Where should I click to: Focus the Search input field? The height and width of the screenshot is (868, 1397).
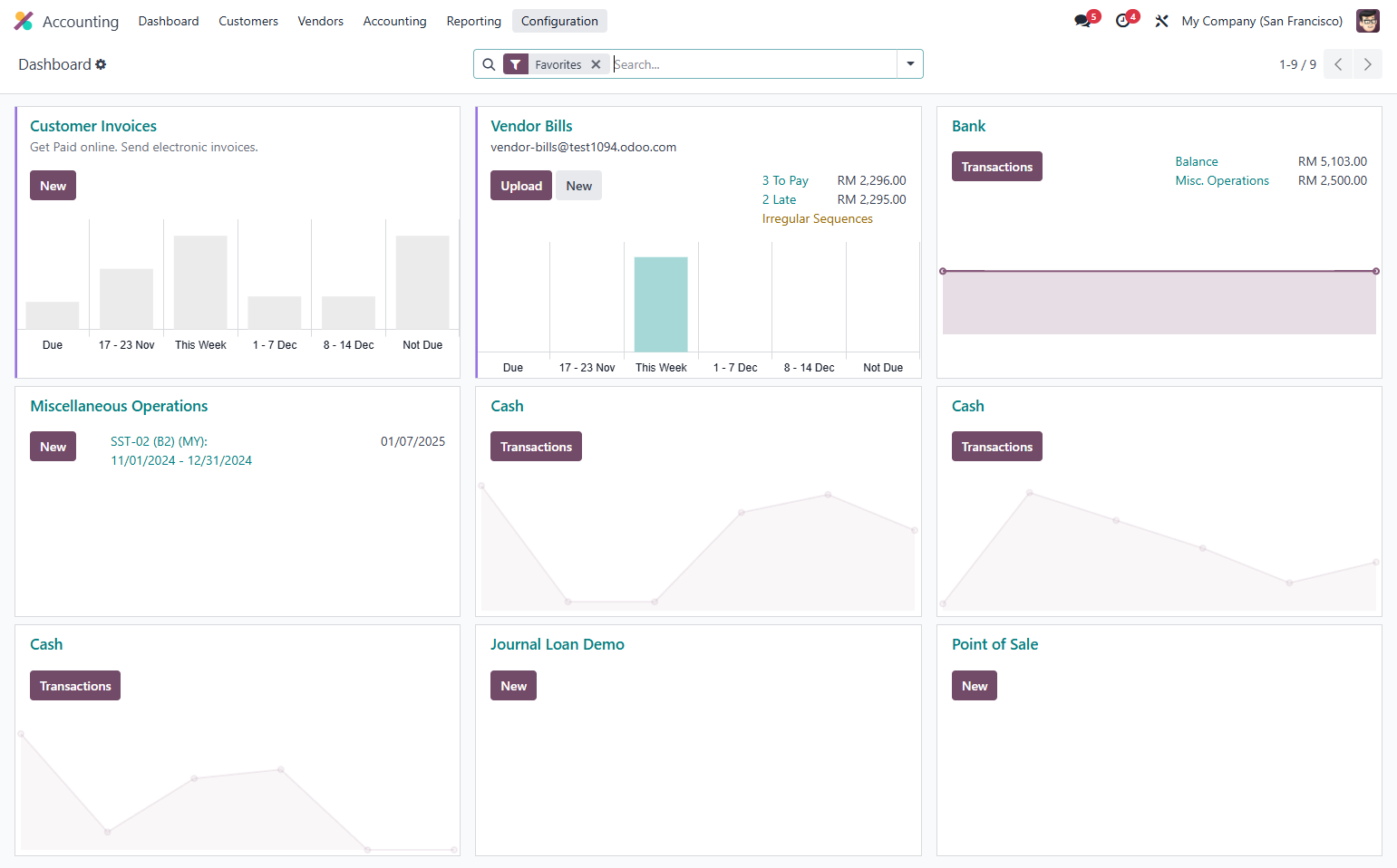[x=754, y=64]
